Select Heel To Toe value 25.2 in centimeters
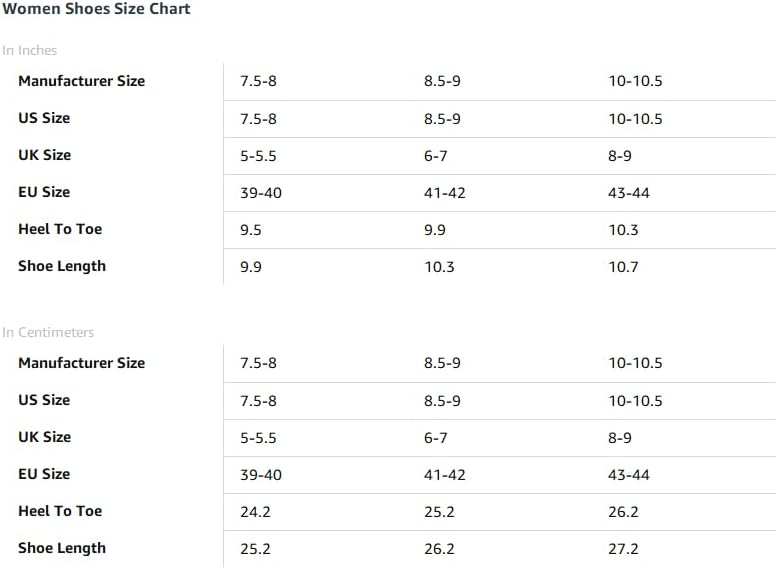Image resolution: width=777 pixels, height=568 pixels. click(439, 512)
